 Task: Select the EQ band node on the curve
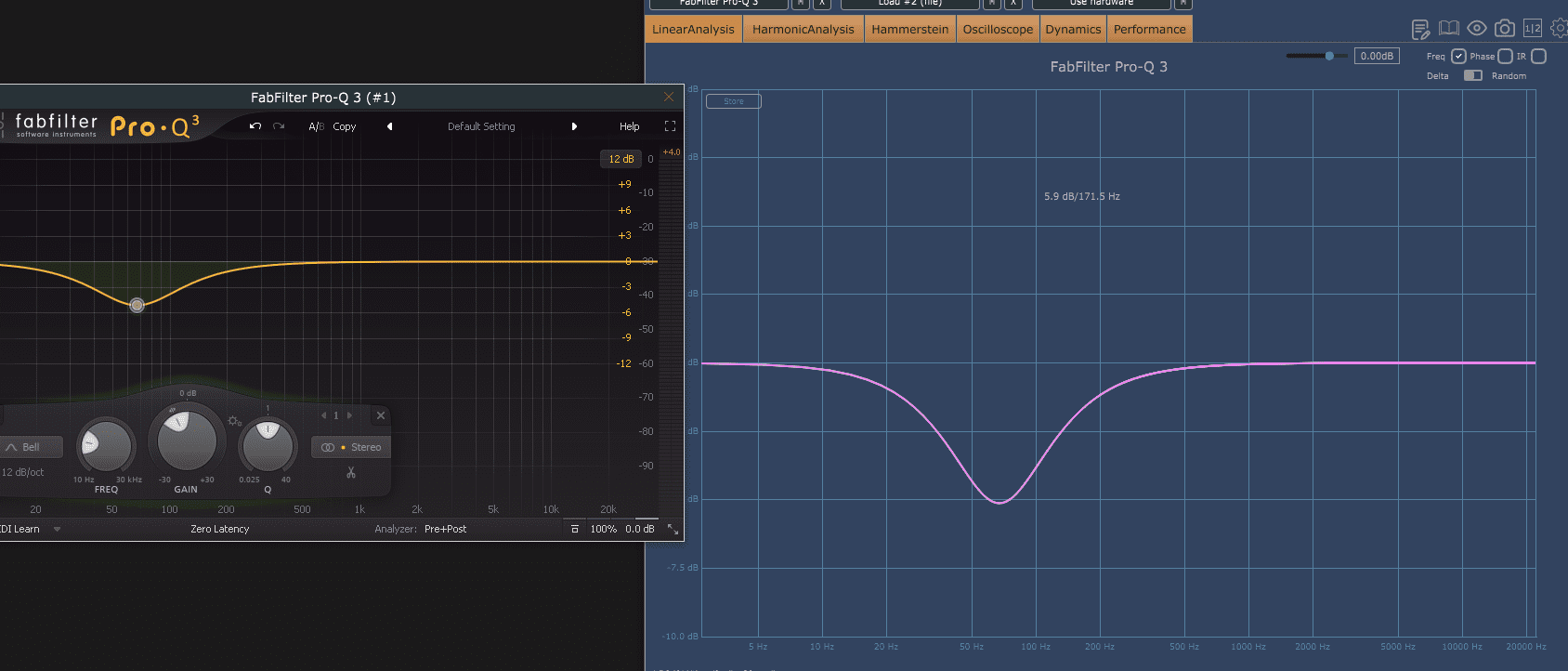click(x=137, y=305)
